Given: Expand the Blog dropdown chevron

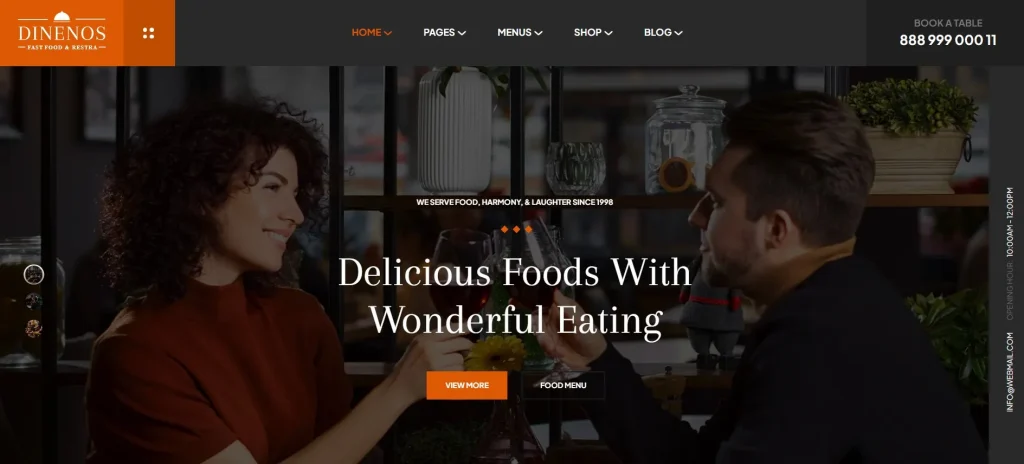Looking at the screenshot, I should point(679,33).
